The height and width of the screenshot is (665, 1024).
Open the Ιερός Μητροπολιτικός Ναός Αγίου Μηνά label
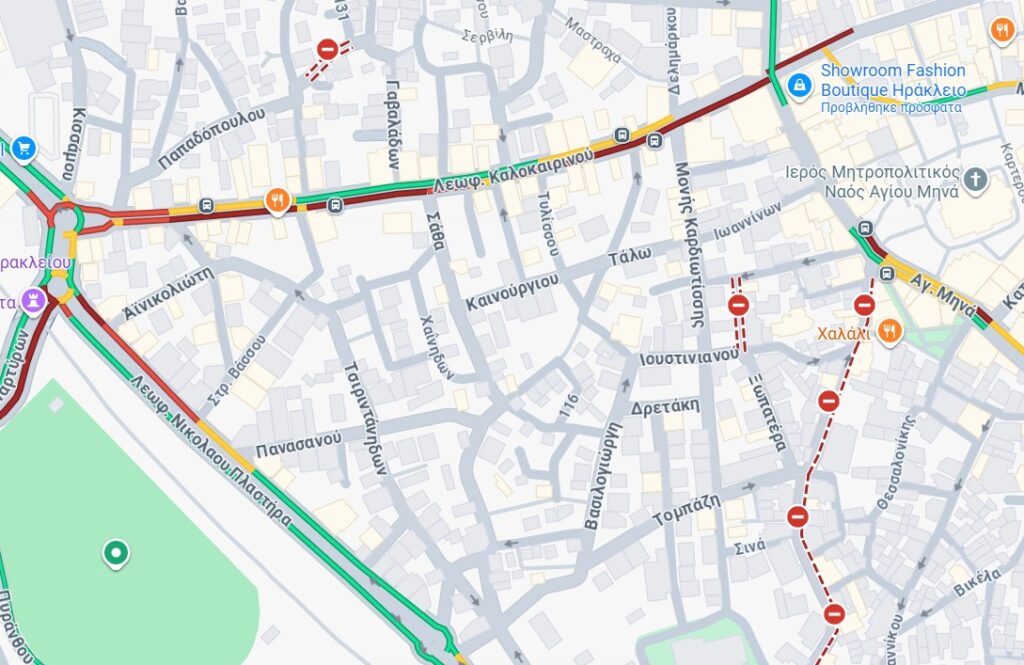(x=872, y=182)
